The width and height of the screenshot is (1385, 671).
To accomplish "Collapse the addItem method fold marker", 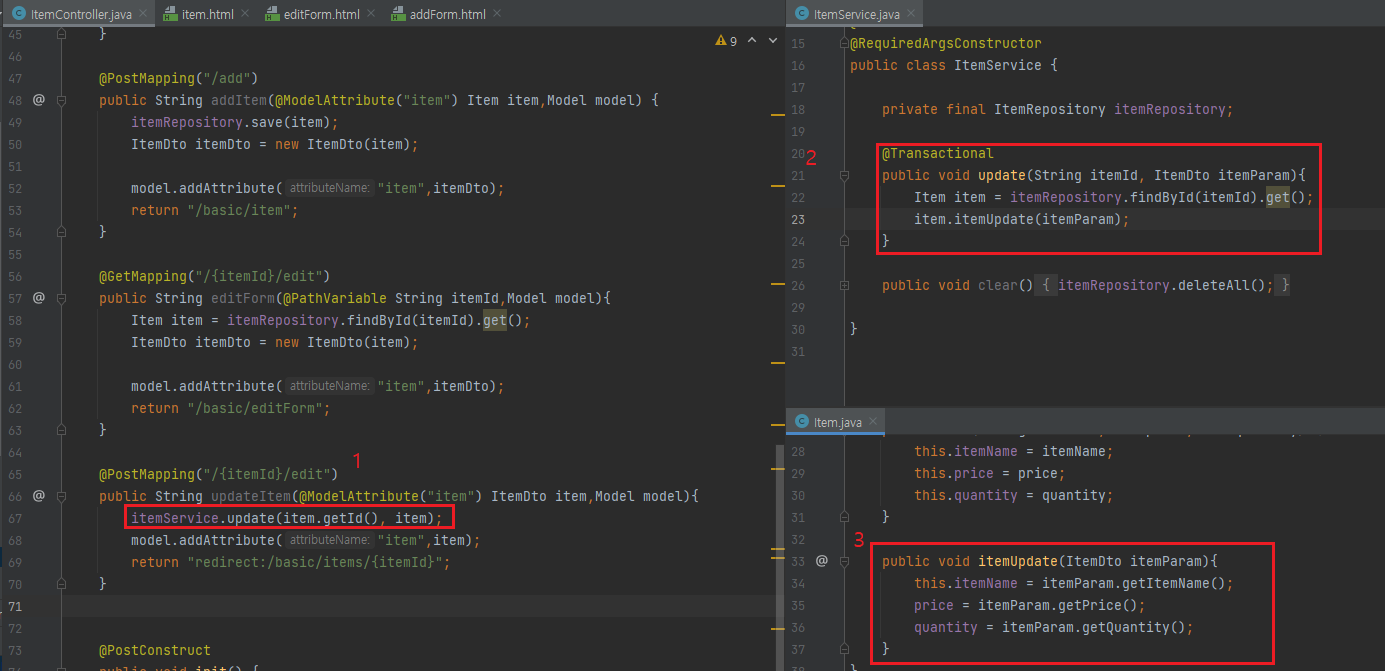I will 62,100.
